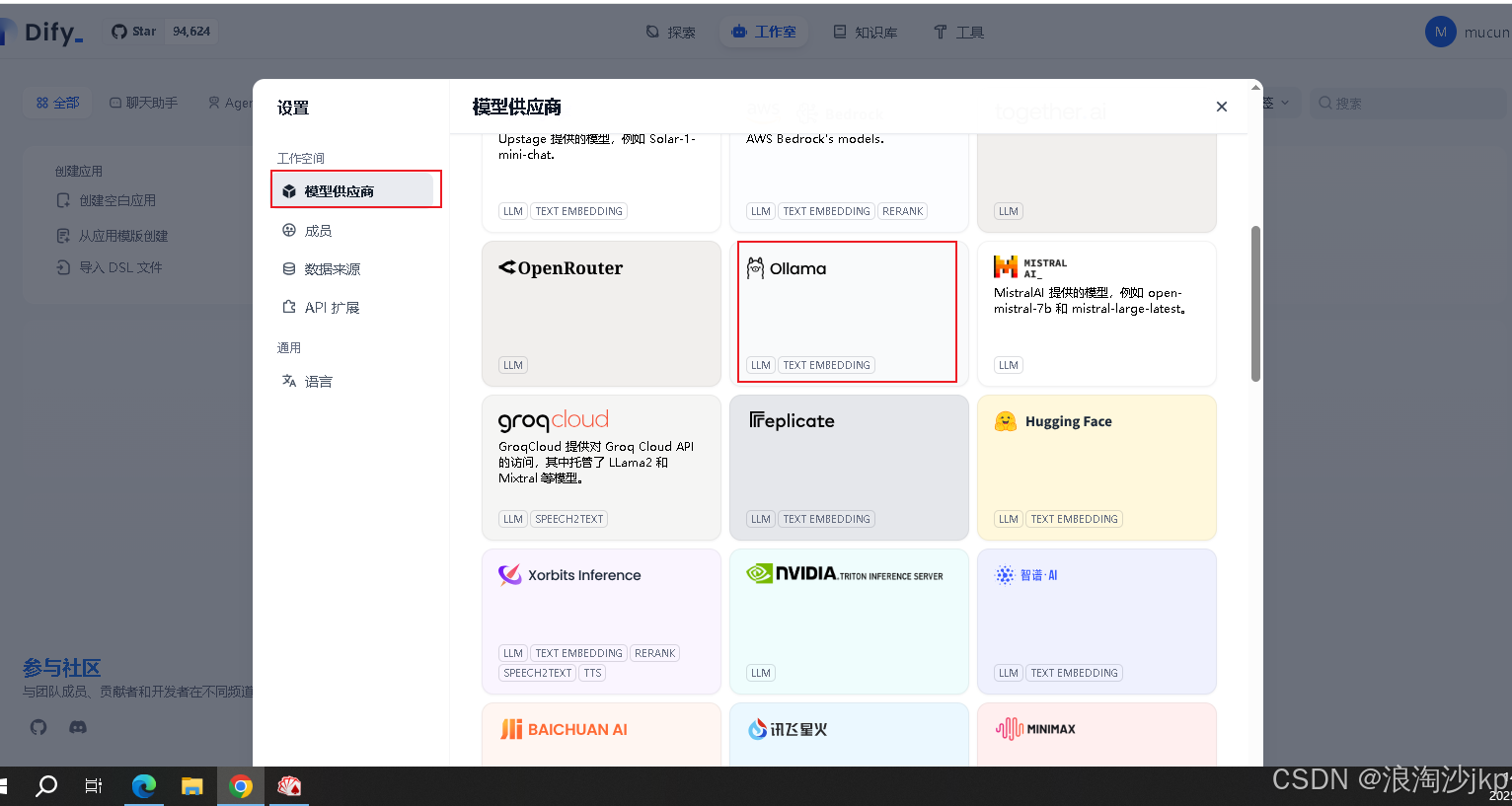Click 从应用模版创建 link
The image size is (1512, 806).
(x=113, y=236)
